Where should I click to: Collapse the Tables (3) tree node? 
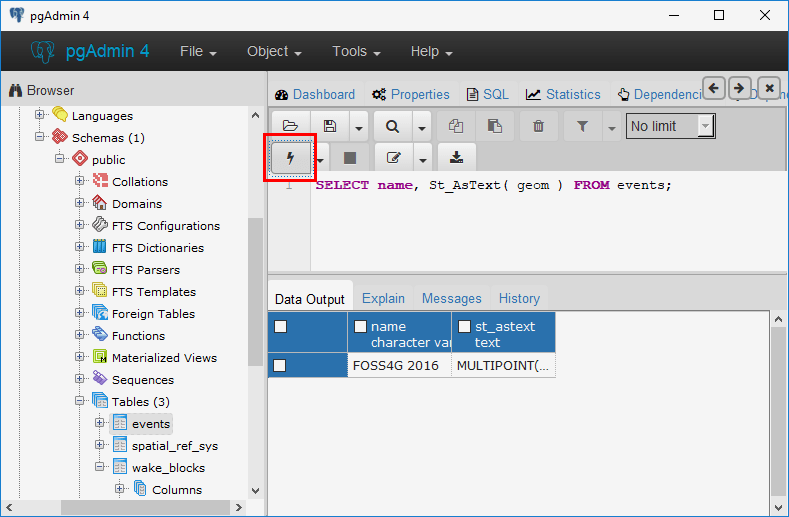(x=80, y=401)
